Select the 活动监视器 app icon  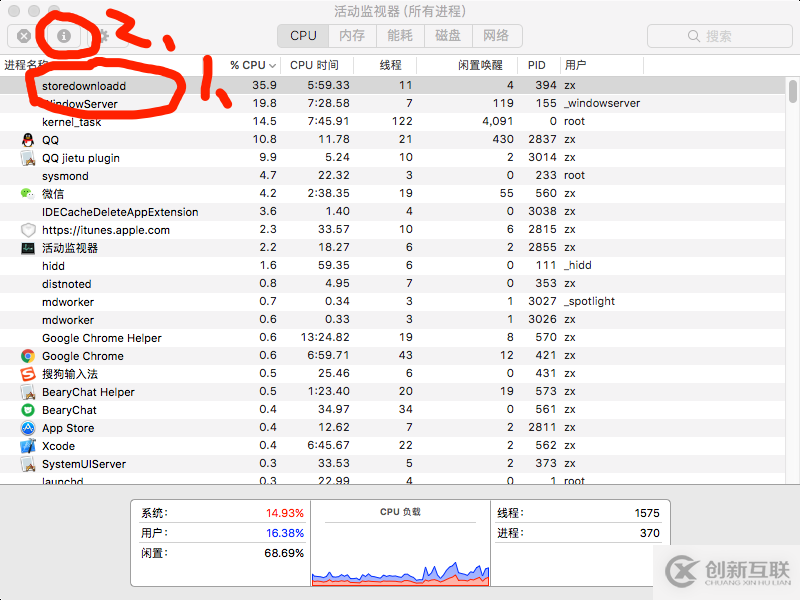28,248
